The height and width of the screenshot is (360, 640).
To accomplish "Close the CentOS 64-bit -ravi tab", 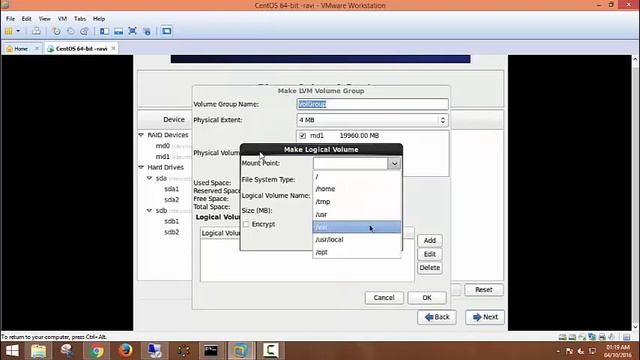I will [113, 49].
